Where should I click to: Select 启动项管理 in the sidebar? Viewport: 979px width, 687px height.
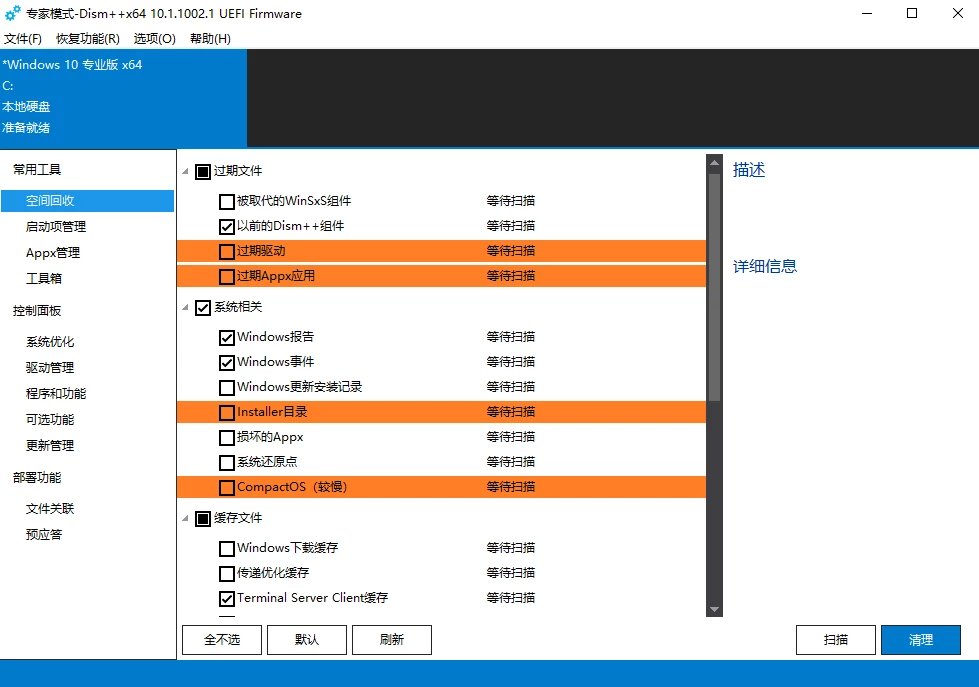pyautogui.click(x=56, y=227)
